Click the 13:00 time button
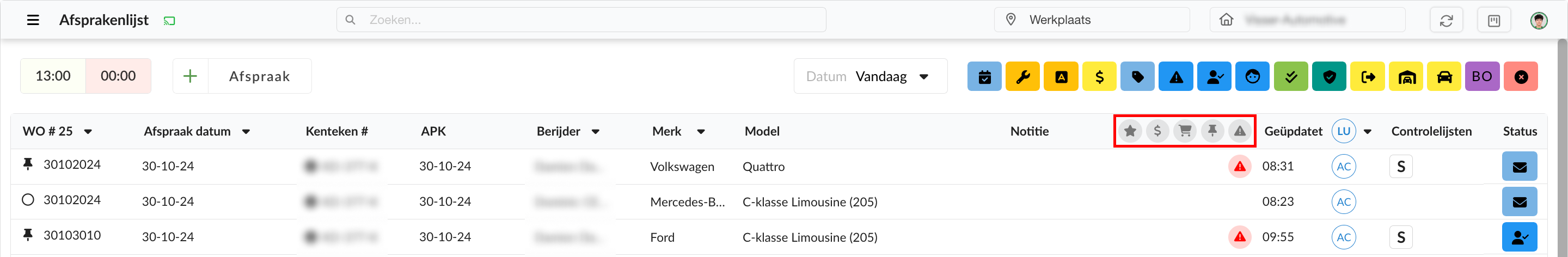Screen dimensions: 1568x257 coord(53,76)
